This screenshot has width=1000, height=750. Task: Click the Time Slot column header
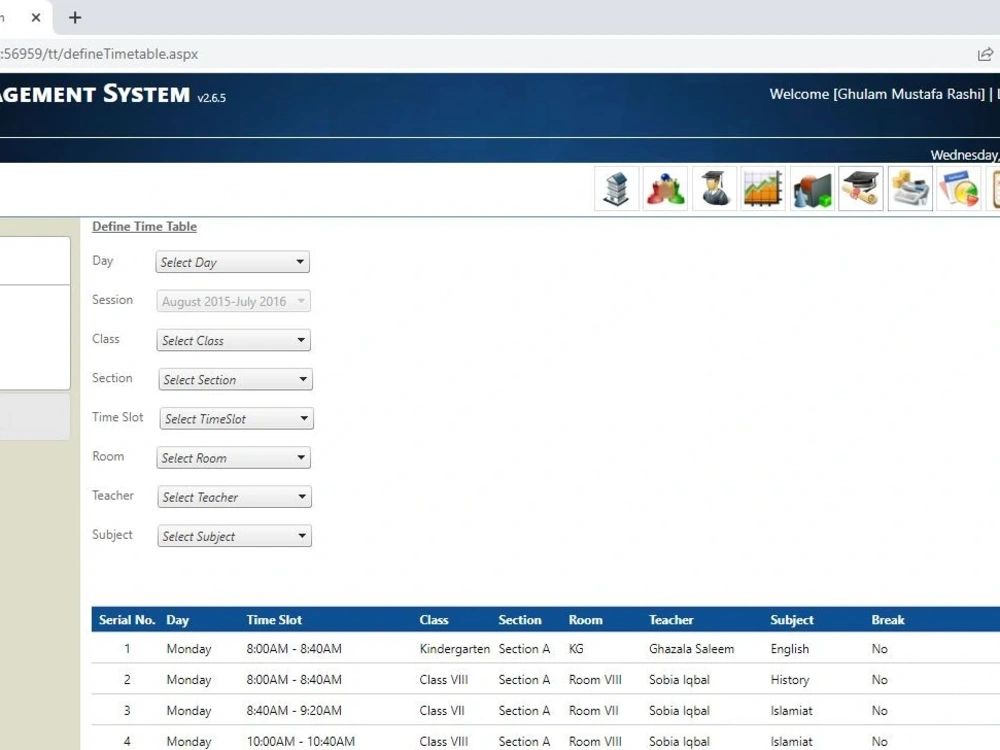click(274, 620)
